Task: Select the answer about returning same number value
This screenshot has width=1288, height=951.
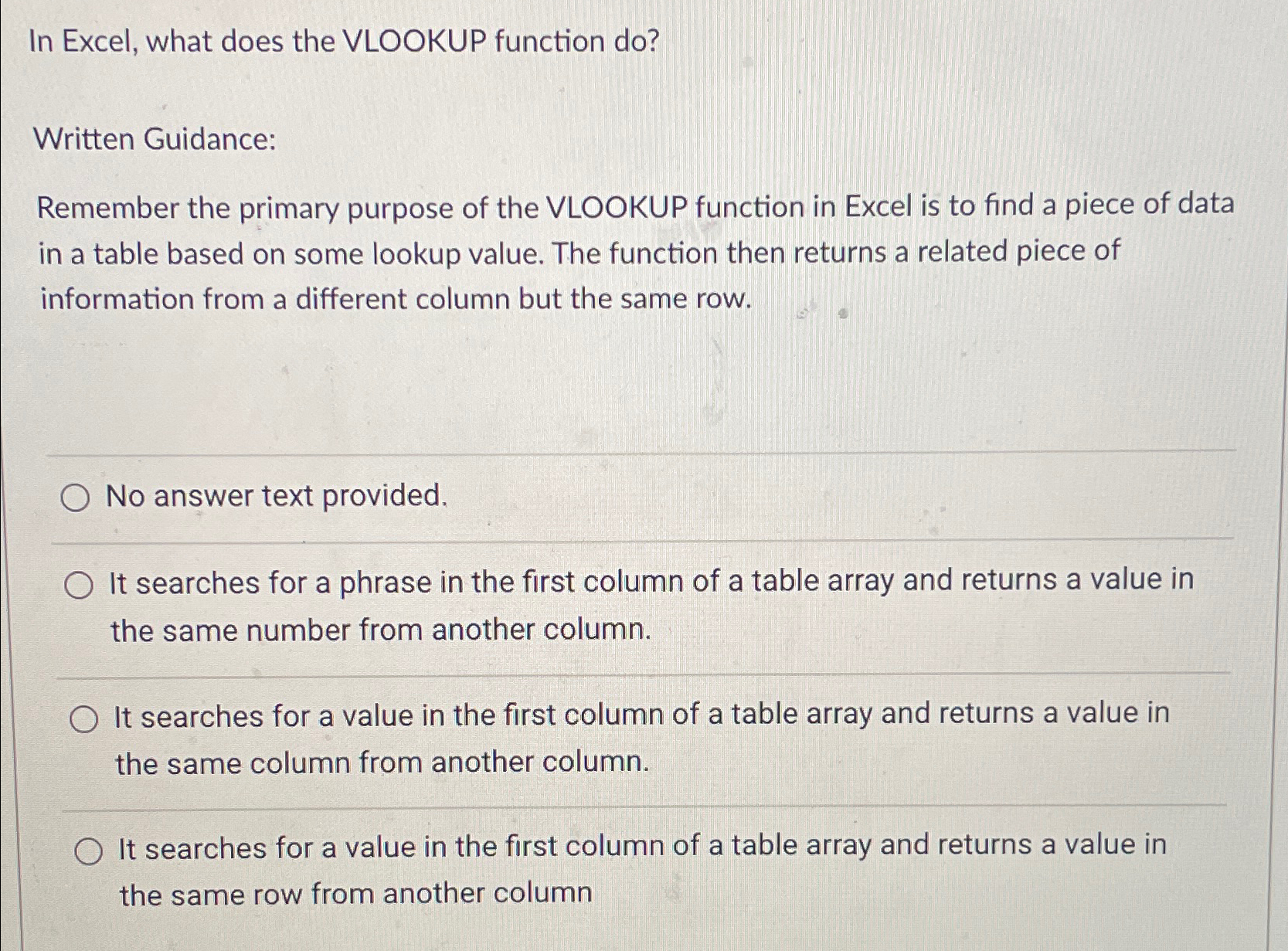Action: (x=80, y=586)
